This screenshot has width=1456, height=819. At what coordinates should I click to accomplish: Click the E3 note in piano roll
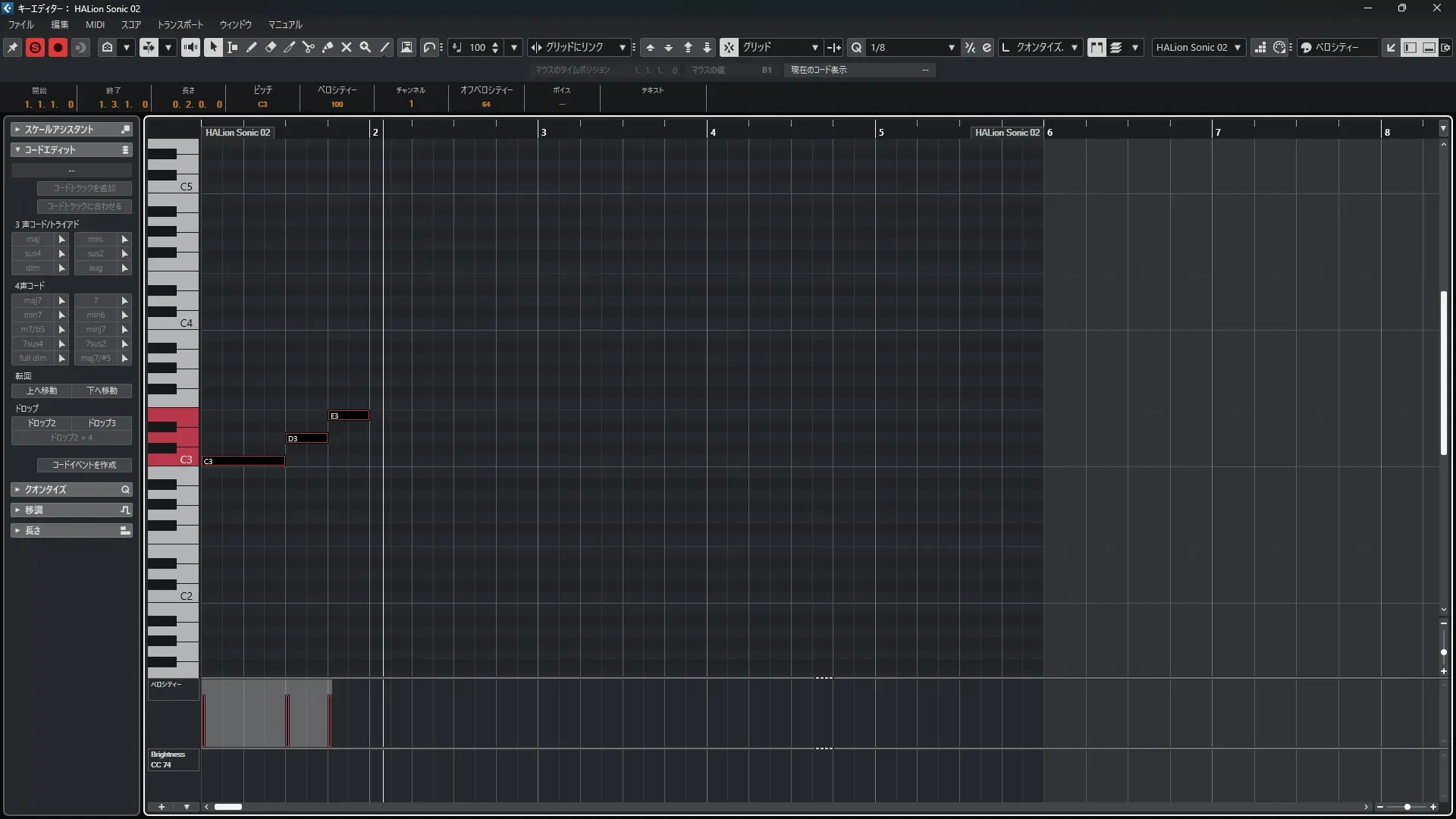click(349, 416)
